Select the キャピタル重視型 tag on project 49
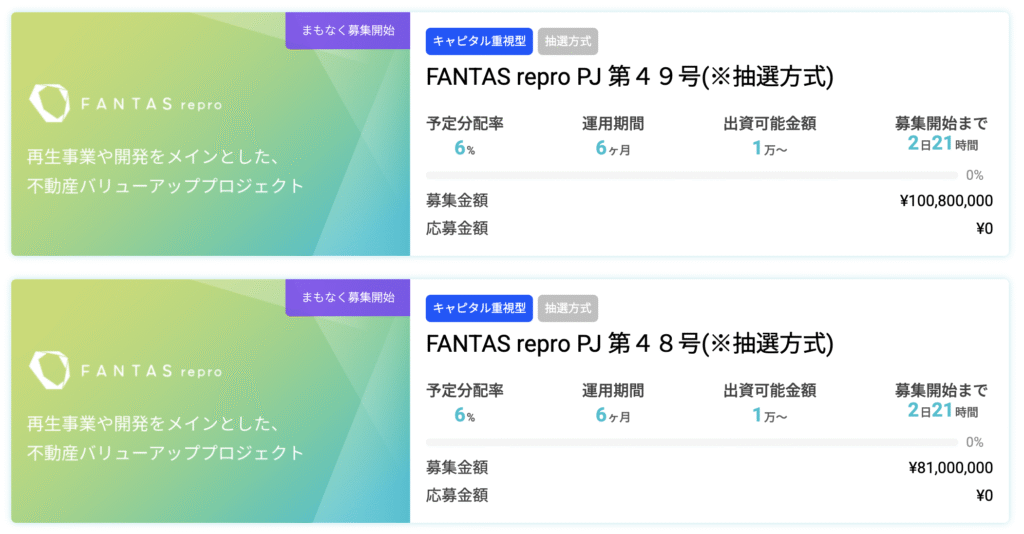This screenshot has width=1024, height=534. click(x=479, y=41)
